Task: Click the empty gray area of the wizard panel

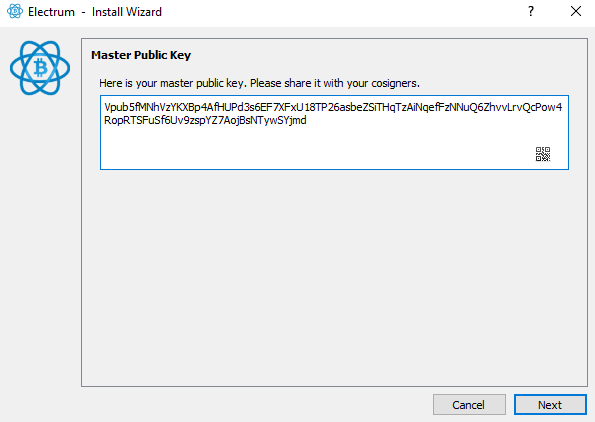Action: [334, 277]
